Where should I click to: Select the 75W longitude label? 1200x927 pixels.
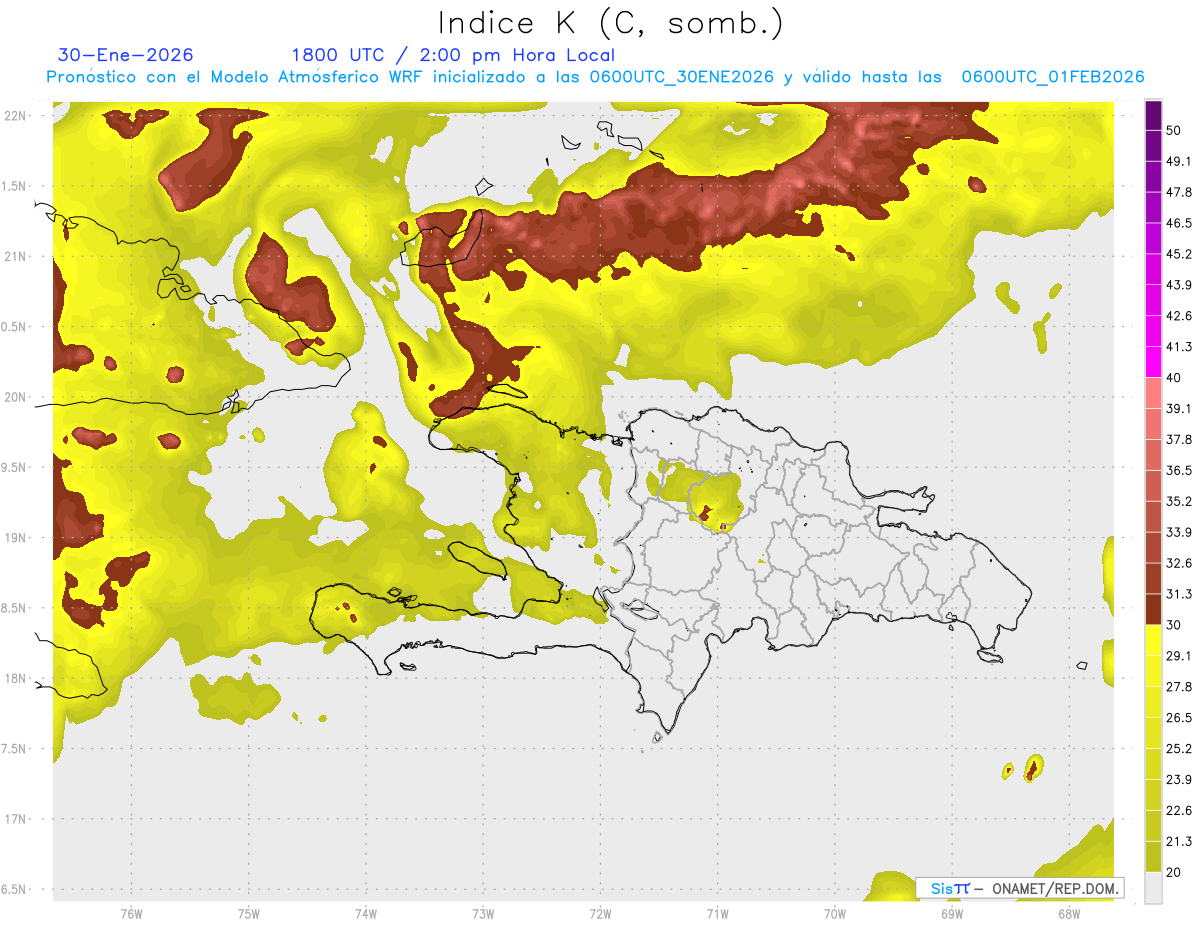coord(248,914)
